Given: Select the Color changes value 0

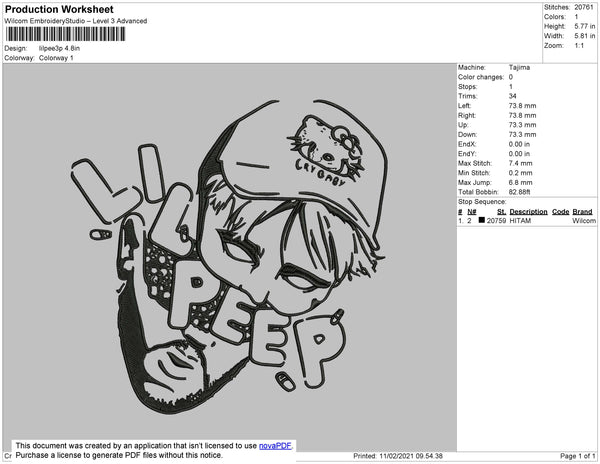Looking at the screenshot, I should pos(511,77).
